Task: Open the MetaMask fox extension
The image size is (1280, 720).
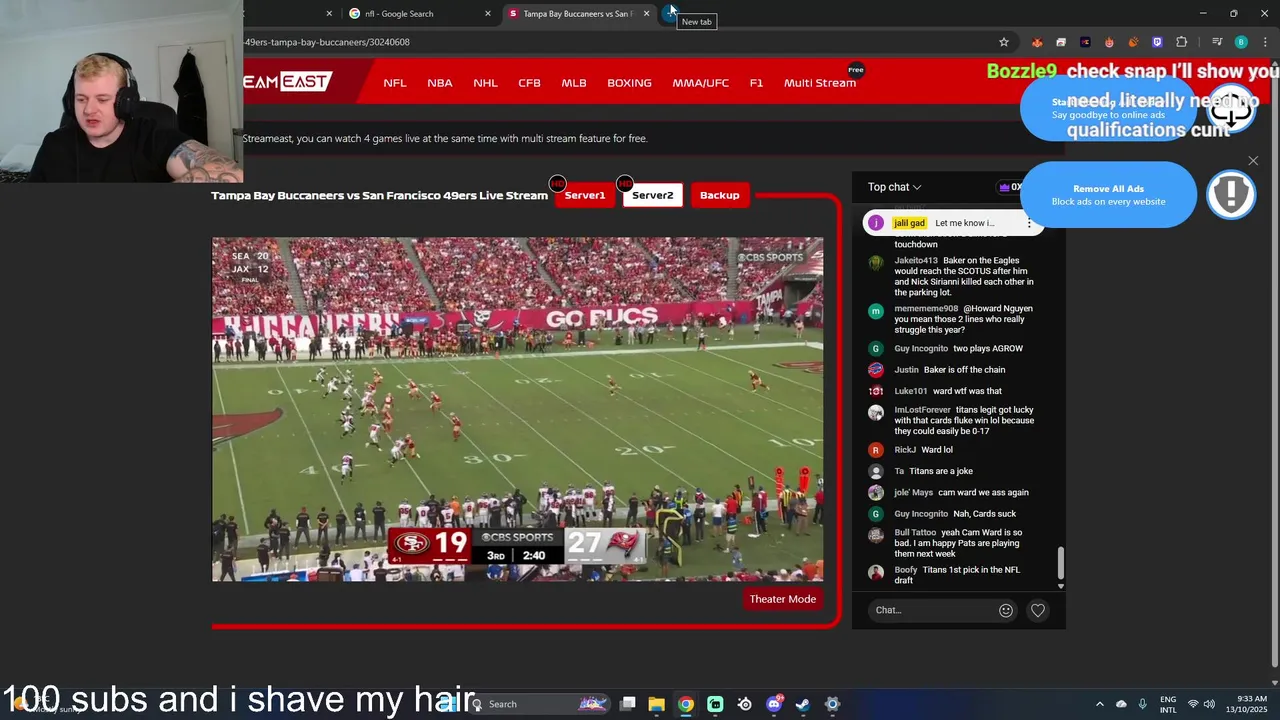Action: tap(1037, 42)
